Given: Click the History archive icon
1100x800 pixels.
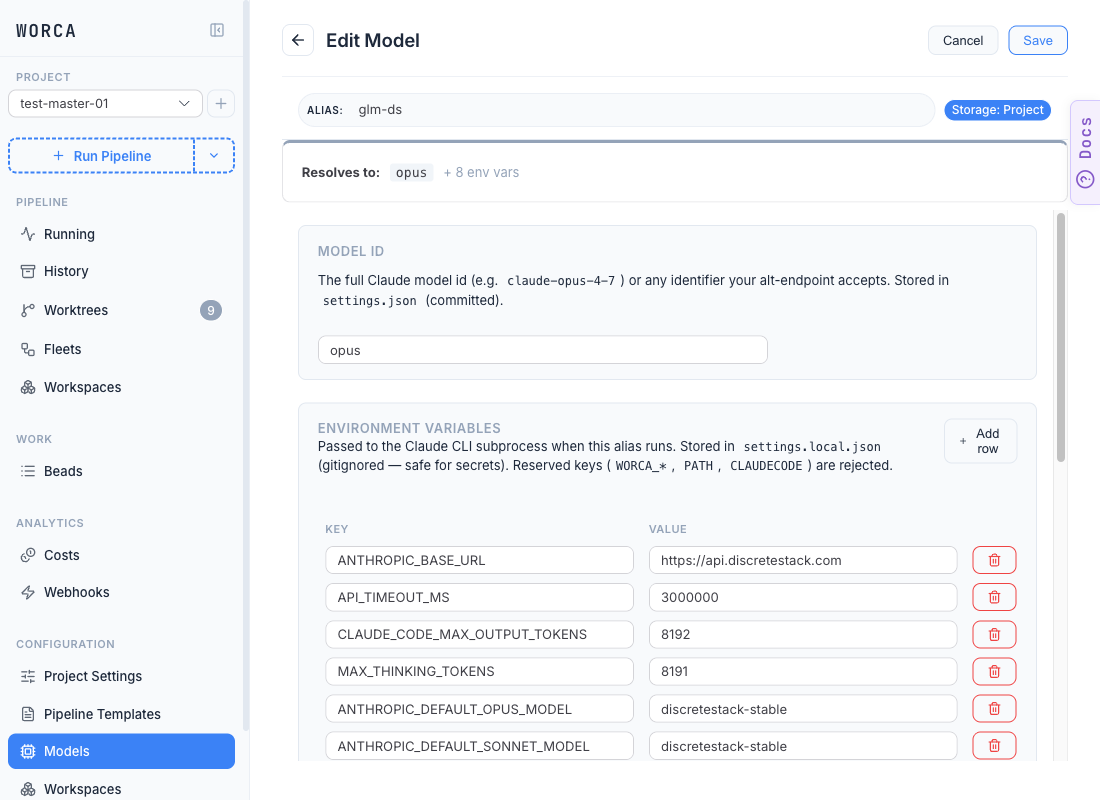Looking at the screenshot, I should pos(28,272).
